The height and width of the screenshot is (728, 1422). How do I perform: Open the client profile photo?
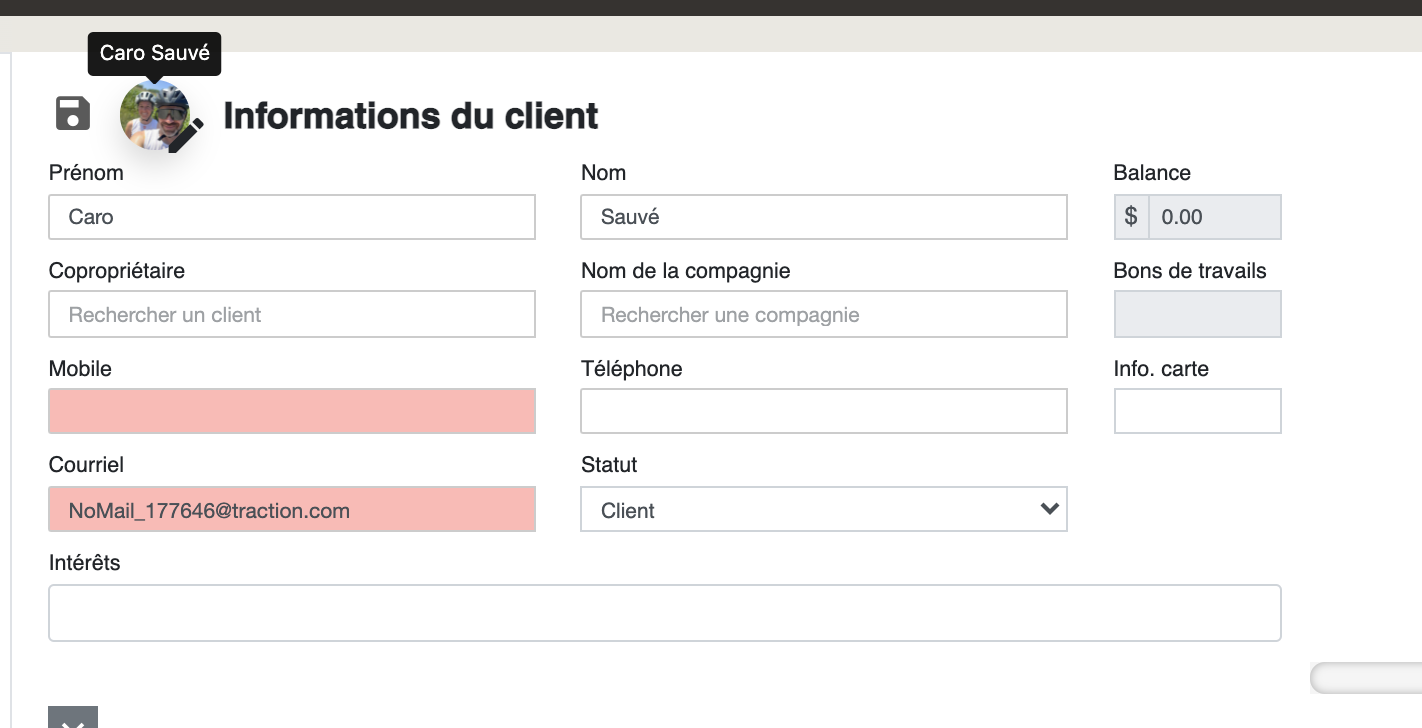(x=152, y=114)
